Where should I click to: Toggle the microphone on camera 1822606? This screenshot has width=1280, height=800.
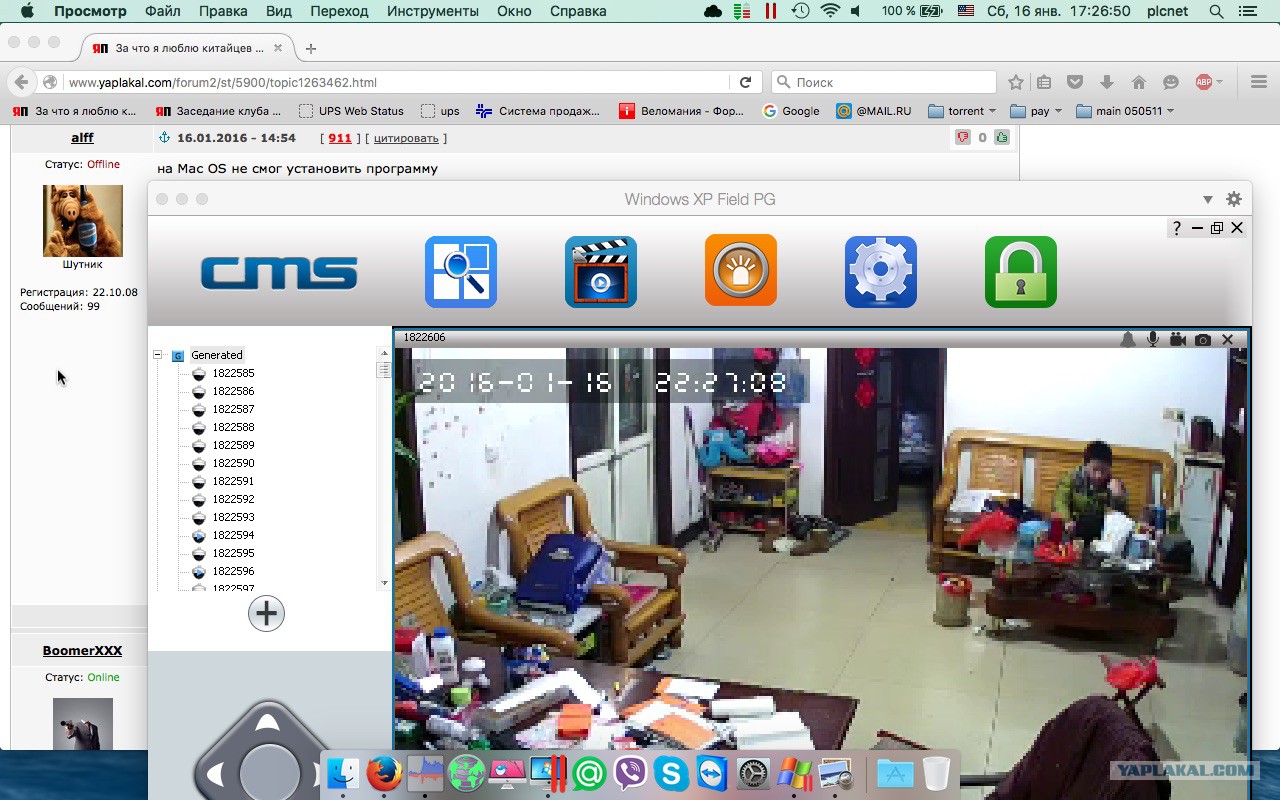1153,340
